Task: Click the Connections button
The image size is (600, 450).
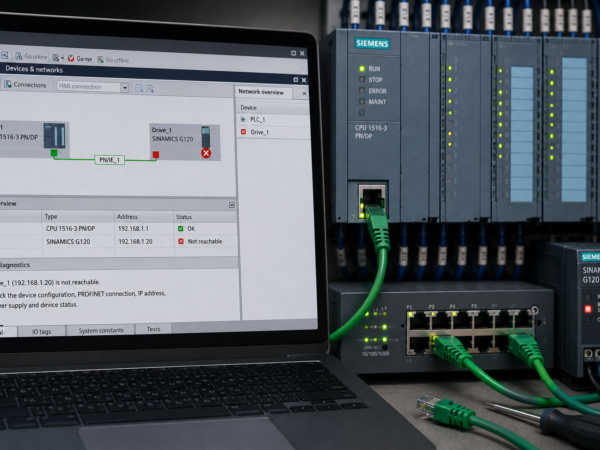Action: [x=25, y=85]
